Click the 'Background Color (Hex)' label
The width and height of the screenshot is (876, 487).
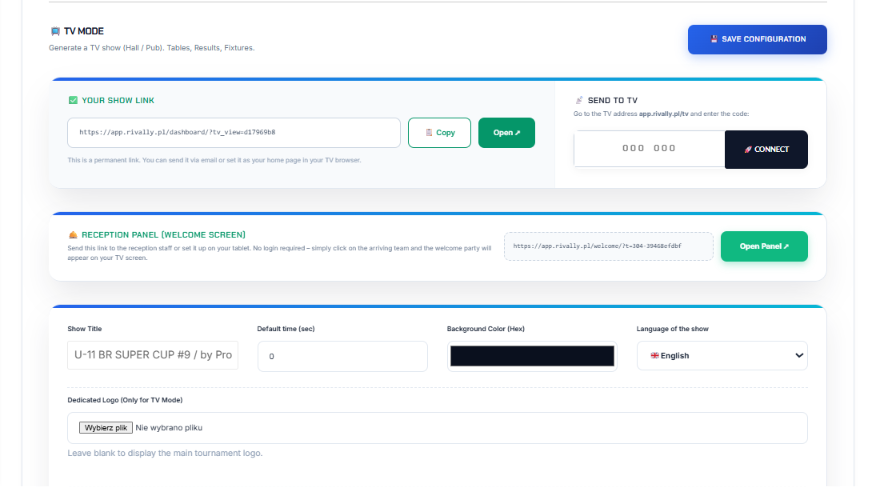(485, 329)
